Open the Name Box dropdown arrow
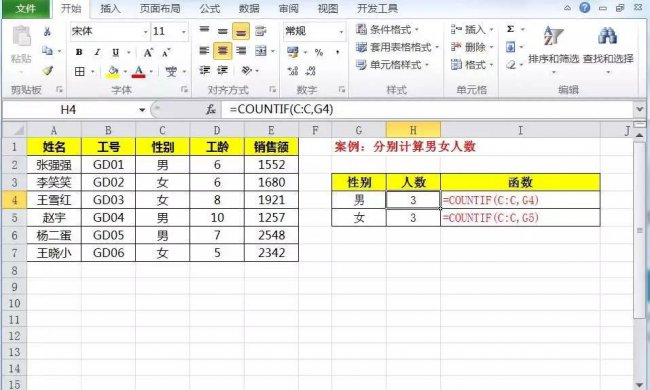 [x=142, y=110]
